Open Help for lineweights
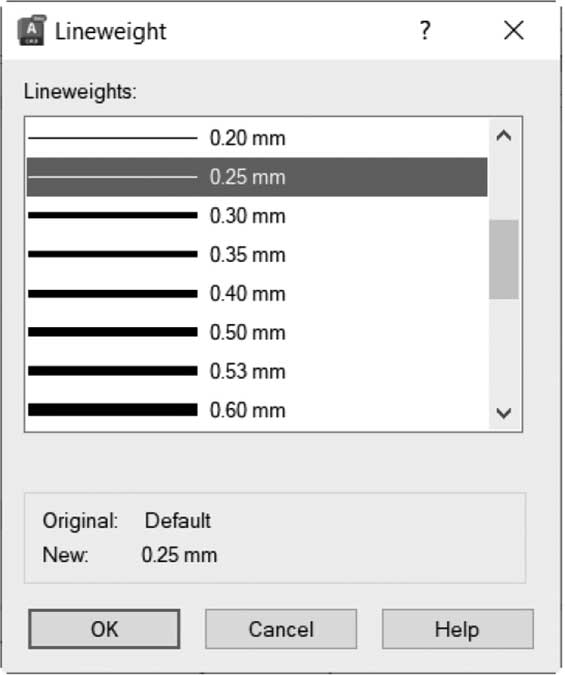The width and height of the screenshot is (565, 675). 457,629
